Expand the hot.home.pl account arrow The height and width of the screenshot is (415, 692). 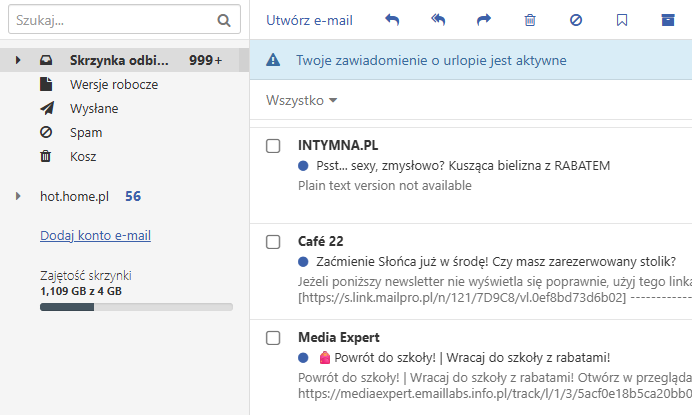coord(18,196)
